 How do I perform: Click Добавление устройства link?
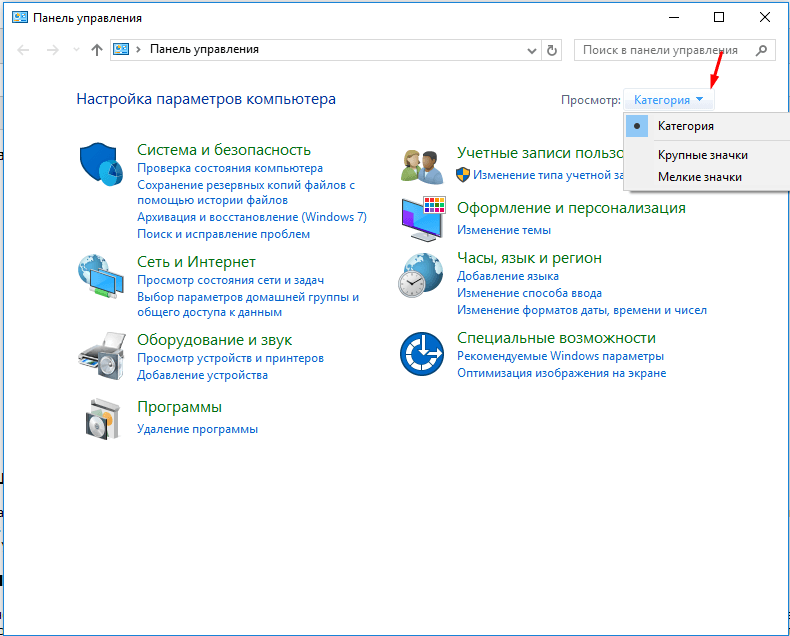point(202,375)
